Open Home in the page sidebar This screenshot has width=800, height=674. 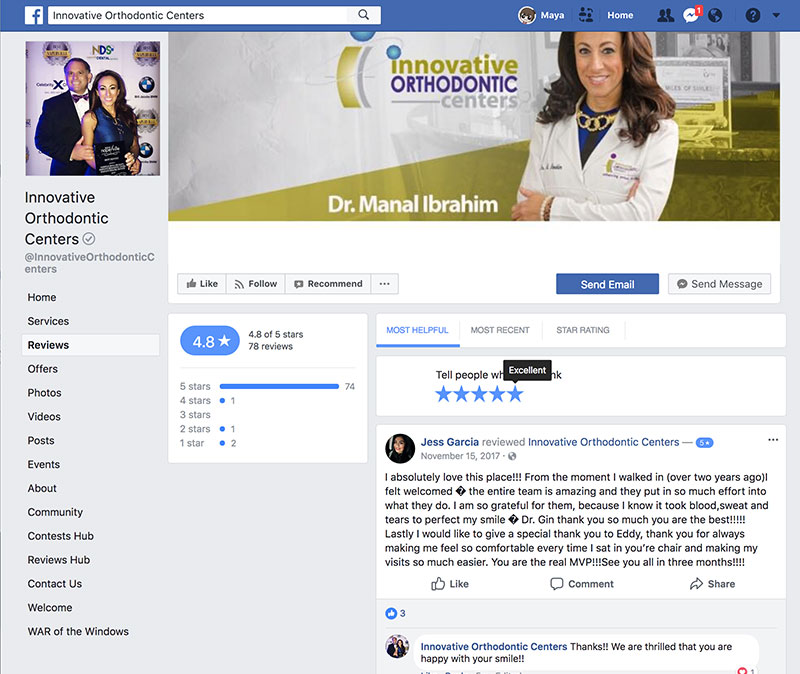[x=42, y=297]
